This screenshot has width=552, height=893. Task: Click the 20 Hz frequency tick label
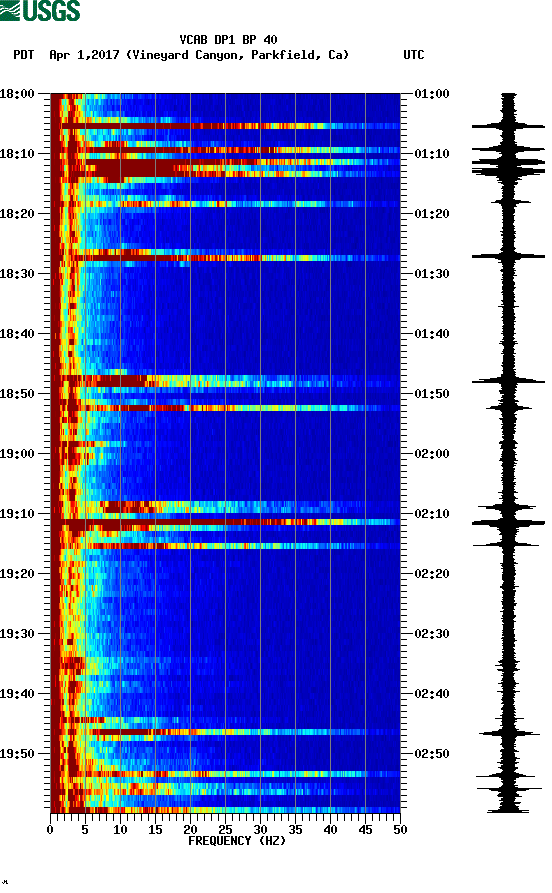tap(190, 830)
